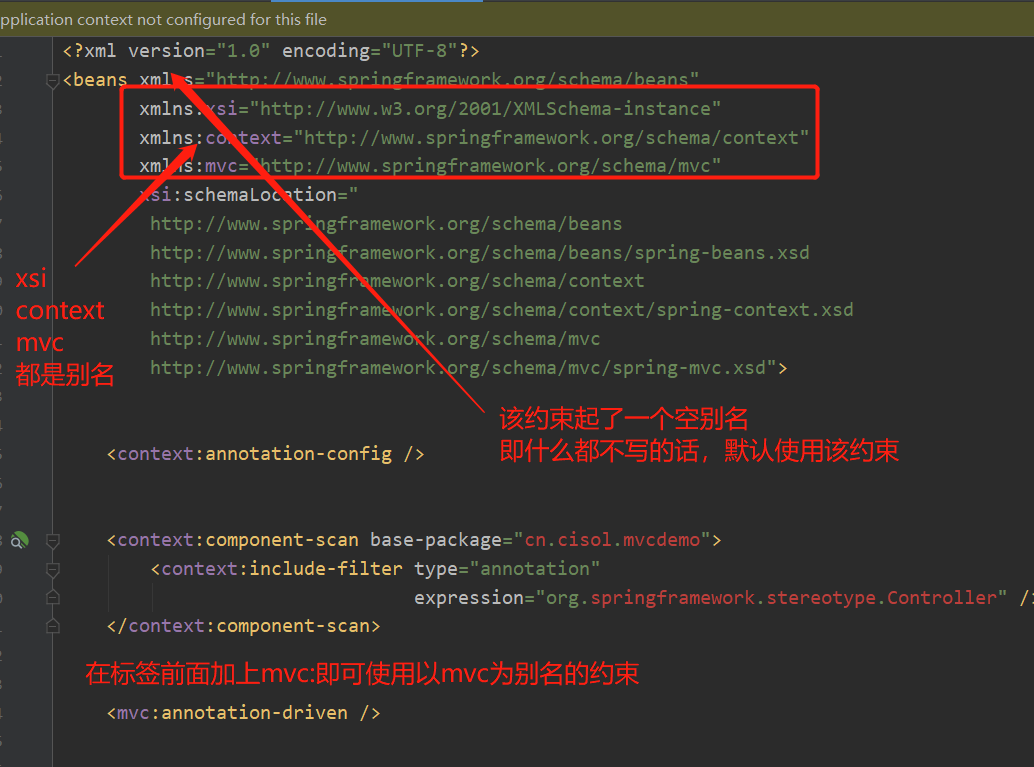1034x767 pixels.
Task: Click the encoding="UTF-8" attribute
Action: click(x=370, y=51)
